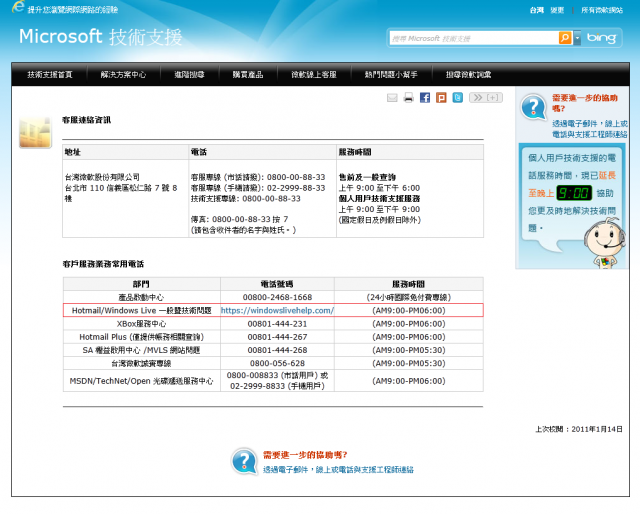
Task: Click the orange Plurk share icon
Action: (441, 98)
